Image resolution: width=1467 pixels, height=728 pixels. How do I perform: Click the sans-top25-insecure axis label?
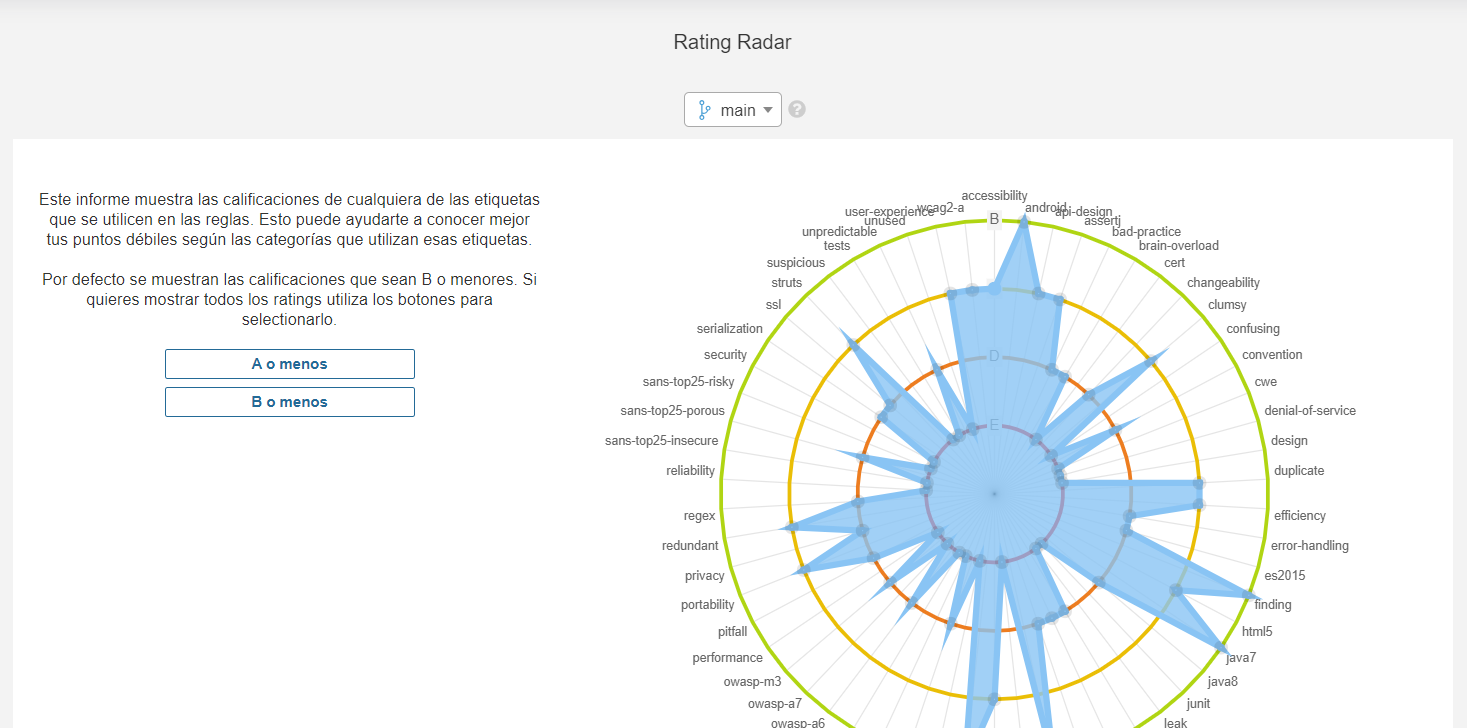click(x=662, y=441)
